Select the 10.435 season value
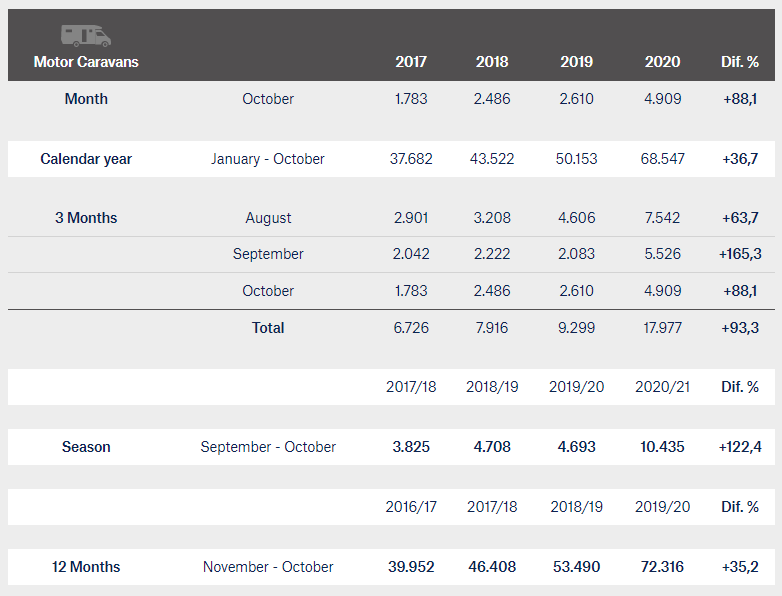The width and height of the screenshot is (782, 596). [x=662, y=447]
